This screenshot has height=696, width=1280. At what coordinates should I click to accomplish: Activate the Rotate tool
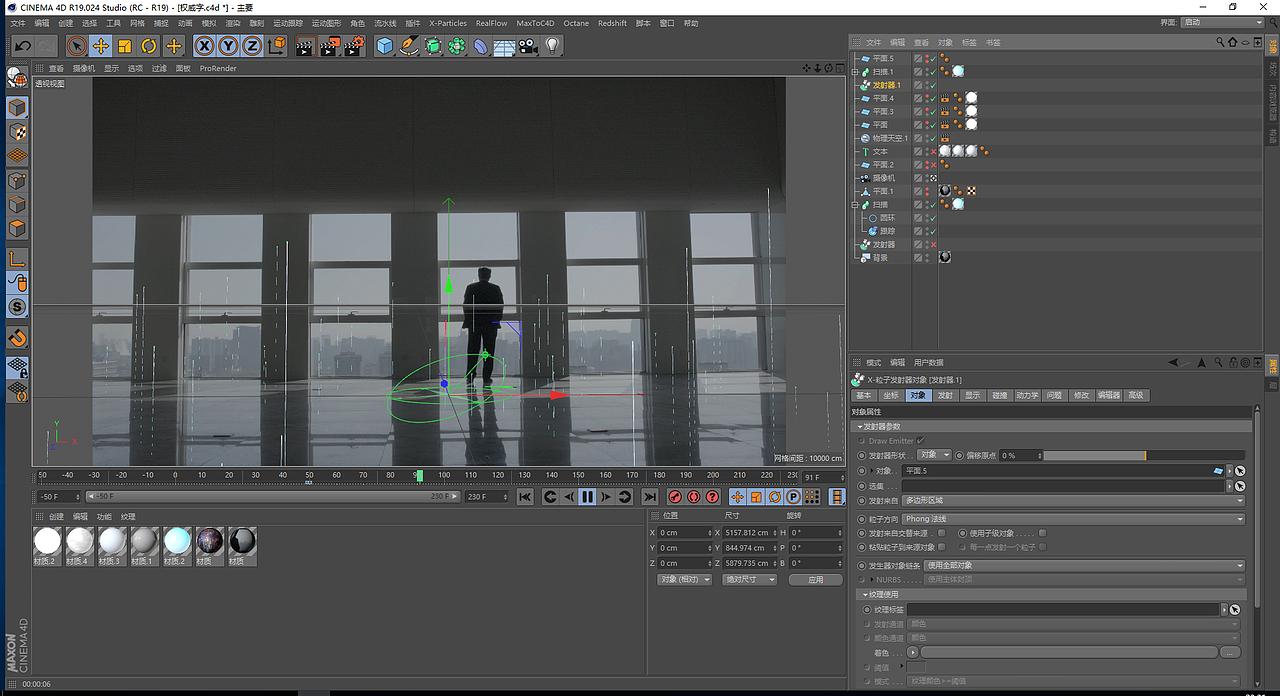149,46
